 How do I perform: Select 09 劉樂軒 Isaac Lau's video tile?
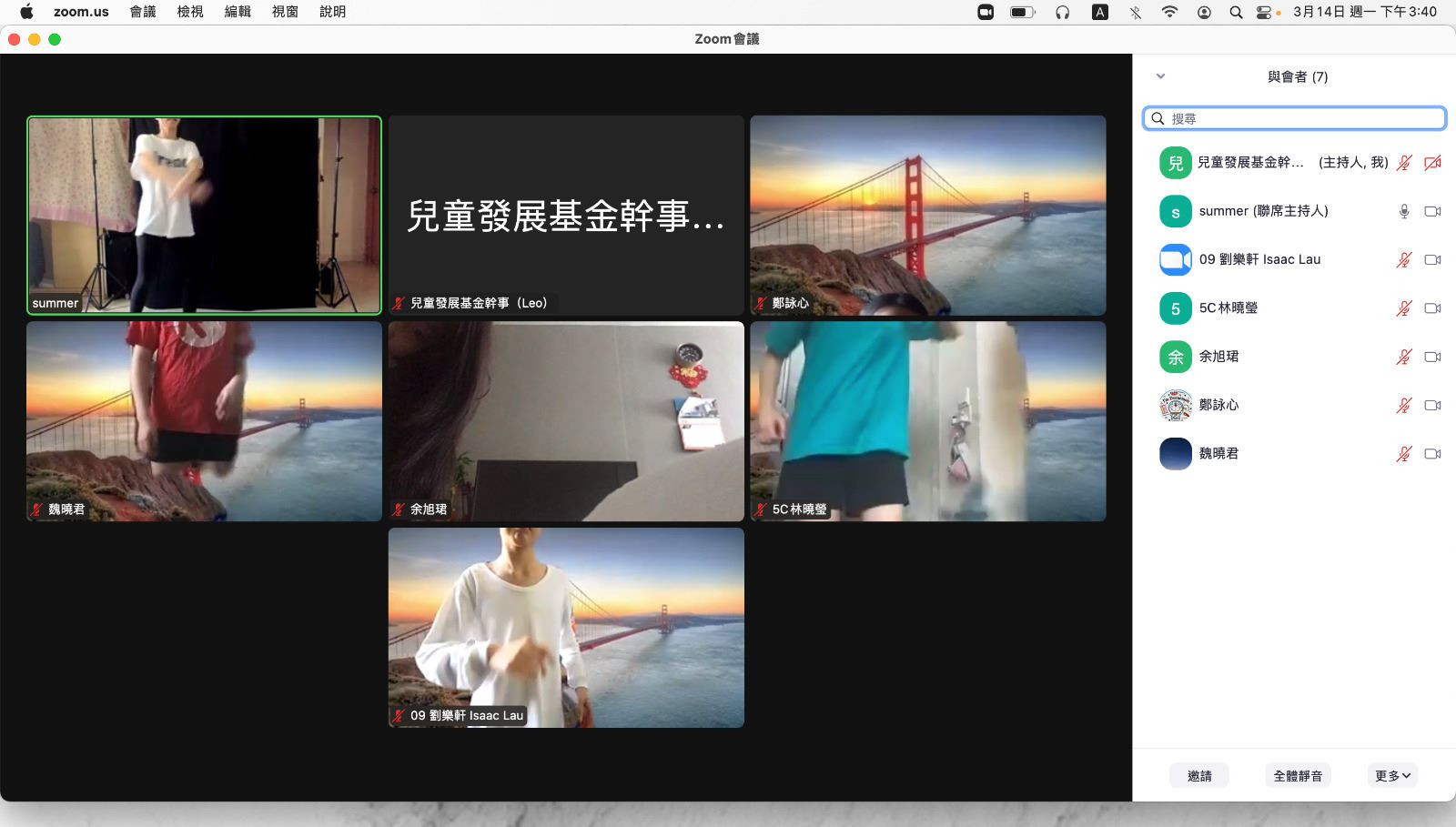click(566, 628)
